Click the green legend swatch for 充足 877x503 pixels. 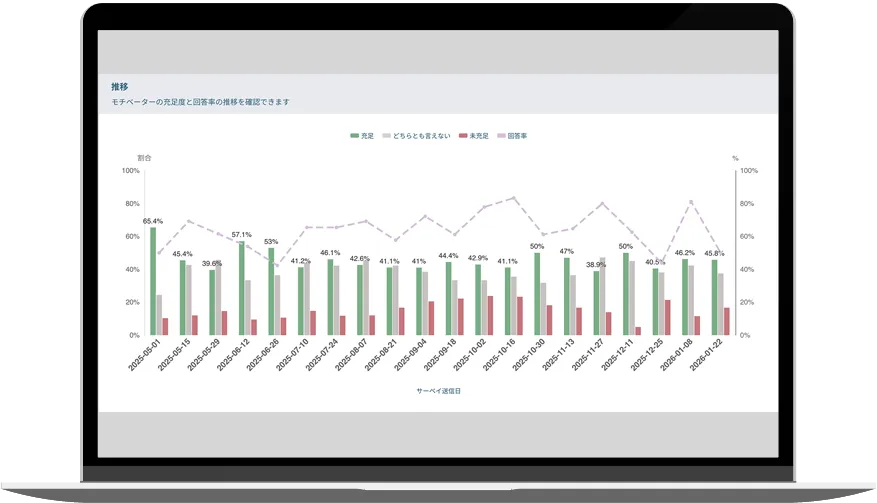[x=354, y=135]
